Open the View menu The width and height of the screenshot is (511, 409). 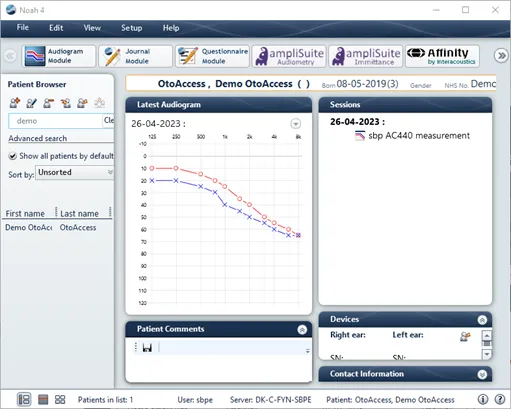coord(92,28)
